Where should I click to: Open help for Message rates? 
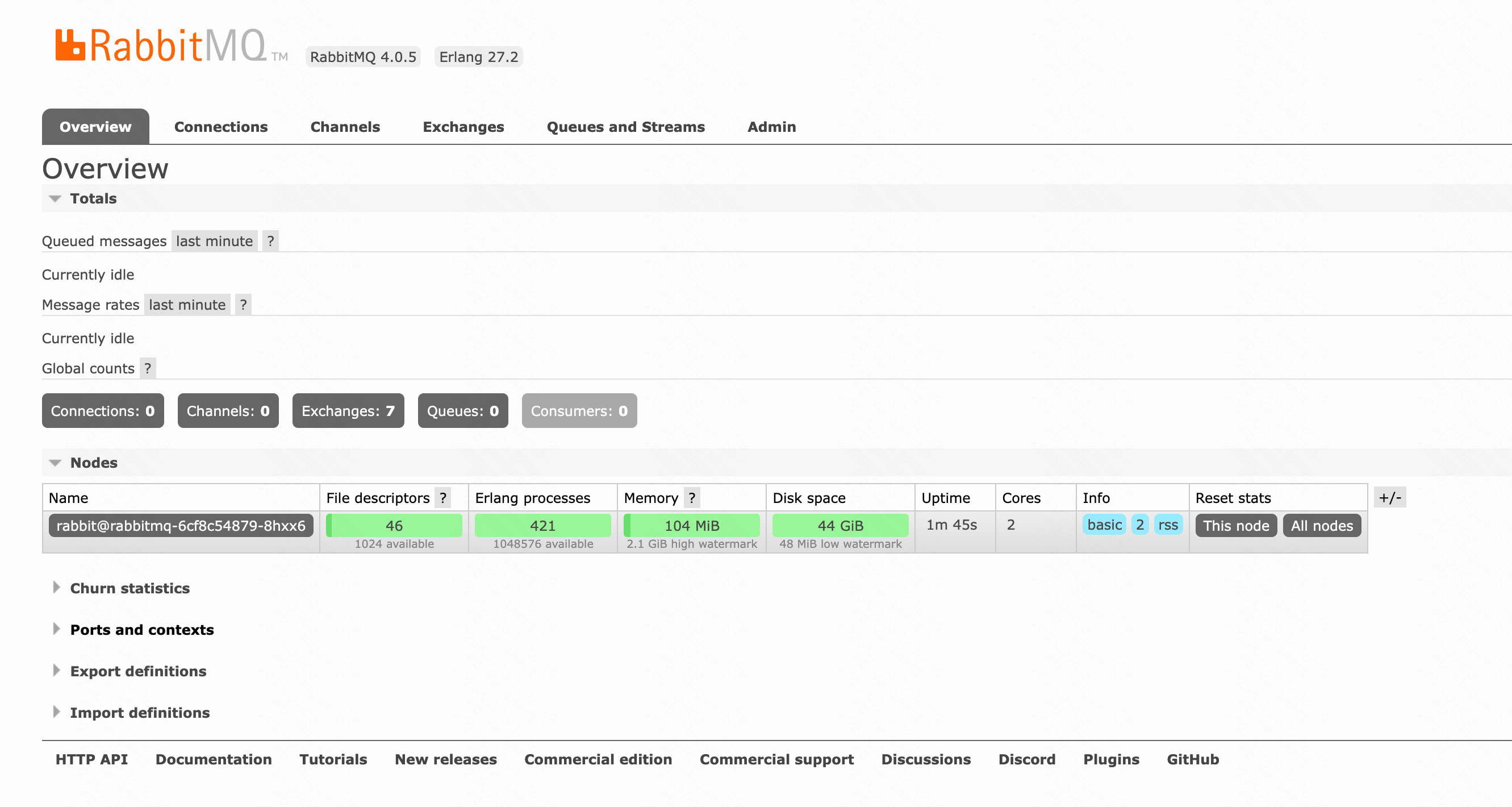click(x=243, y=304)
